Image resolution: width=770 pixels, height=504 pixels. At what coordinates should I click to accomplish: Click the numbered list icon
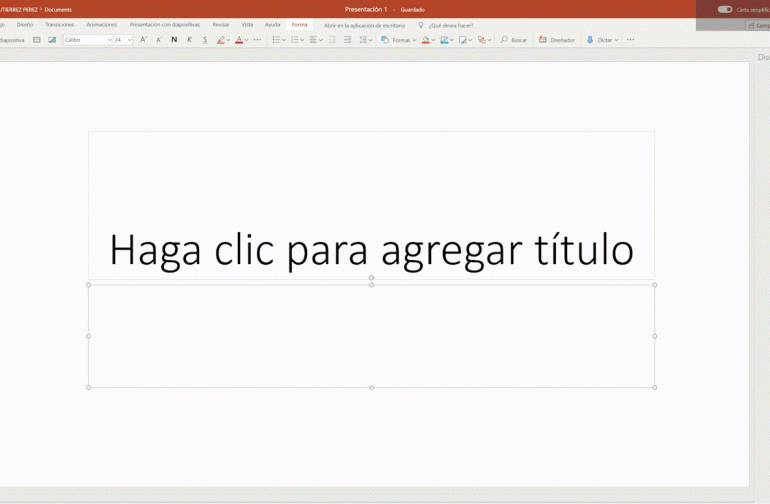294,40
